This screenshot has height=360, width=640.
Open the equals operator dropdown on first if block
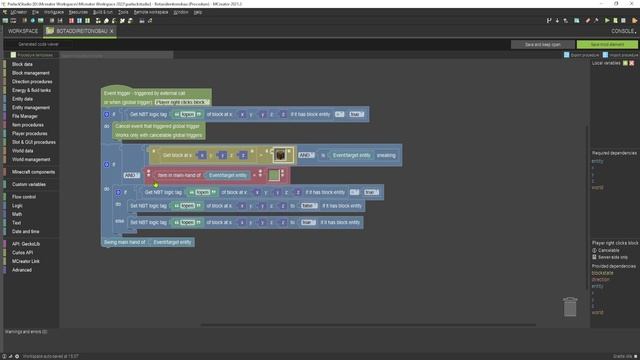340,115
